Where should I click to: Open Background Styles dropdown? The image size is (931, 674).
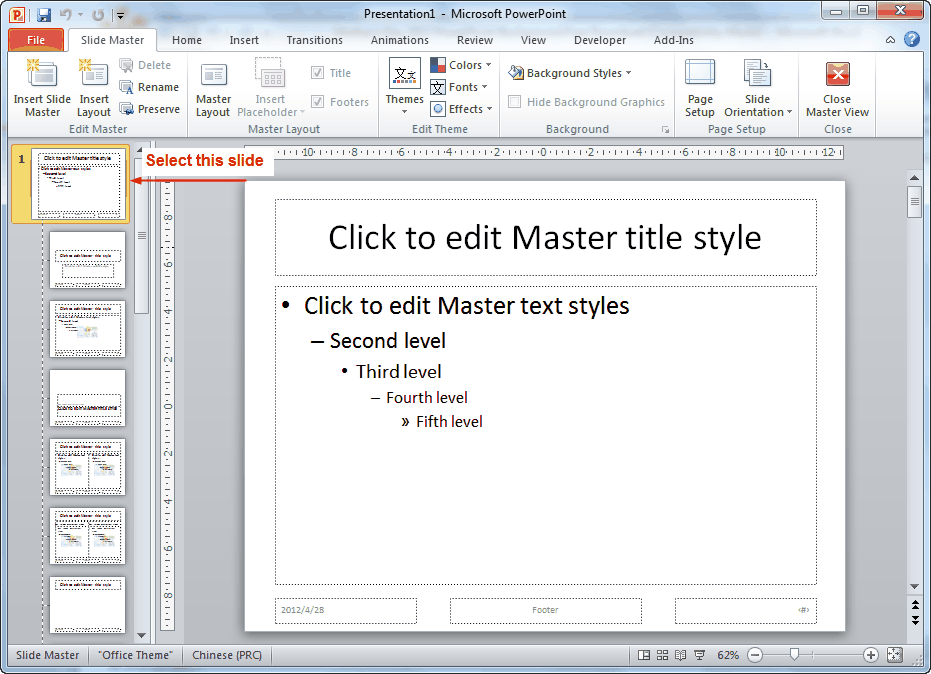570,73
